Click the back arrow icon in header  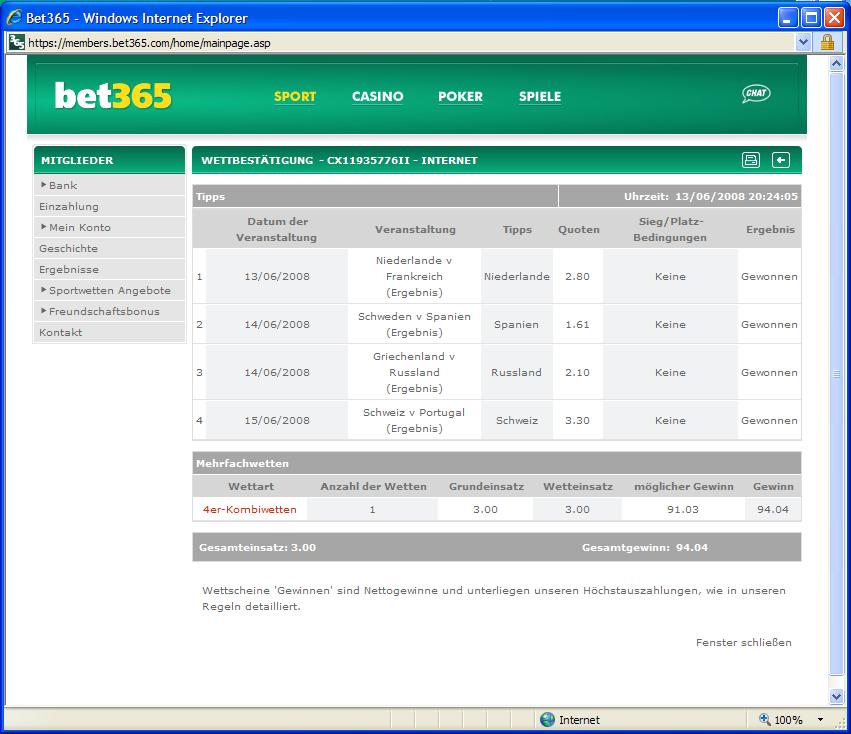pos(781,160)
